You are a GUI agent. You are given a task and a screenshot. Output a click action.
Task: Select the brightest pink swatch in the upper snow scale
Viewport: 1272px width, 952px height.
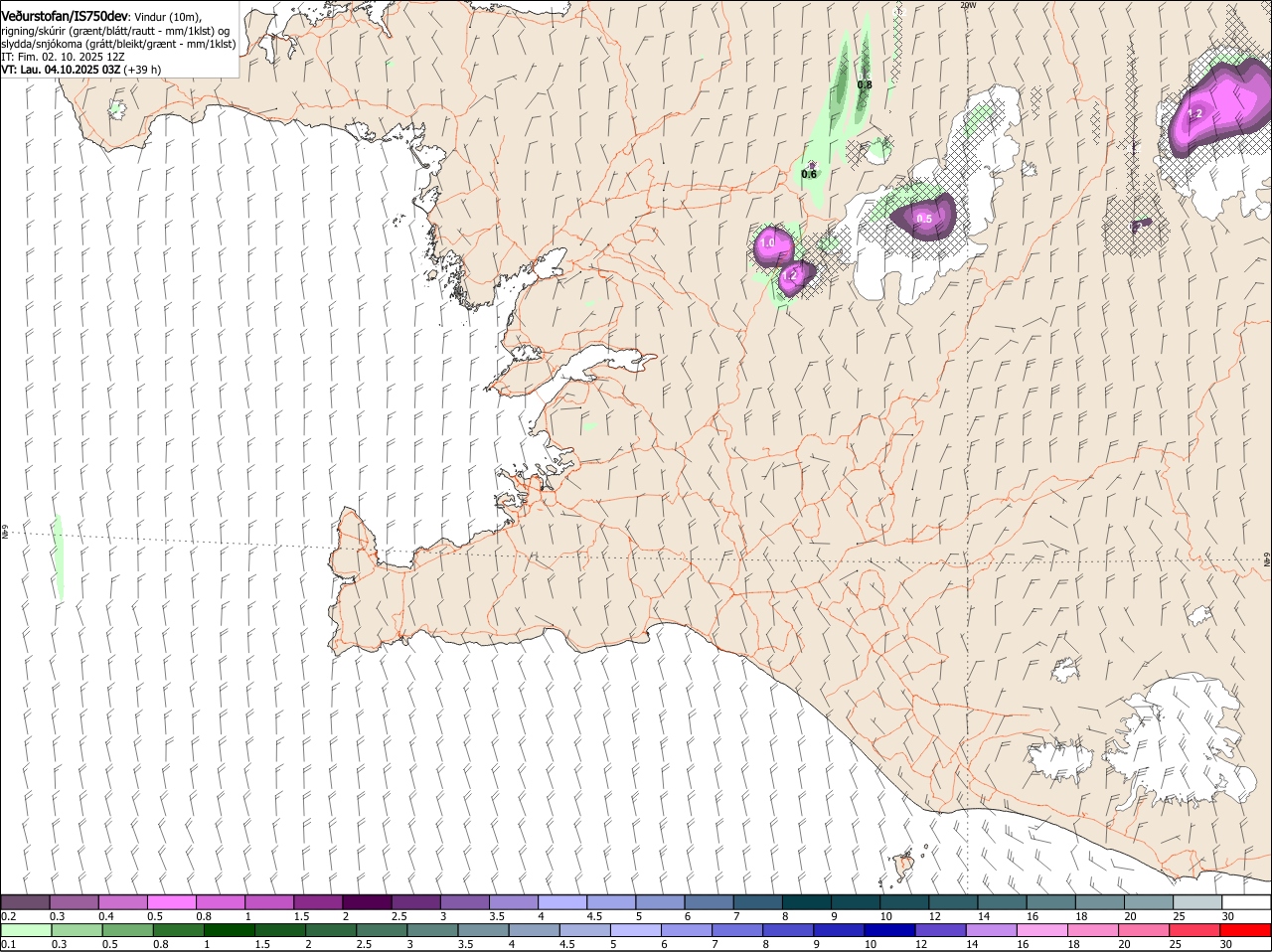(x=173, y=902)
